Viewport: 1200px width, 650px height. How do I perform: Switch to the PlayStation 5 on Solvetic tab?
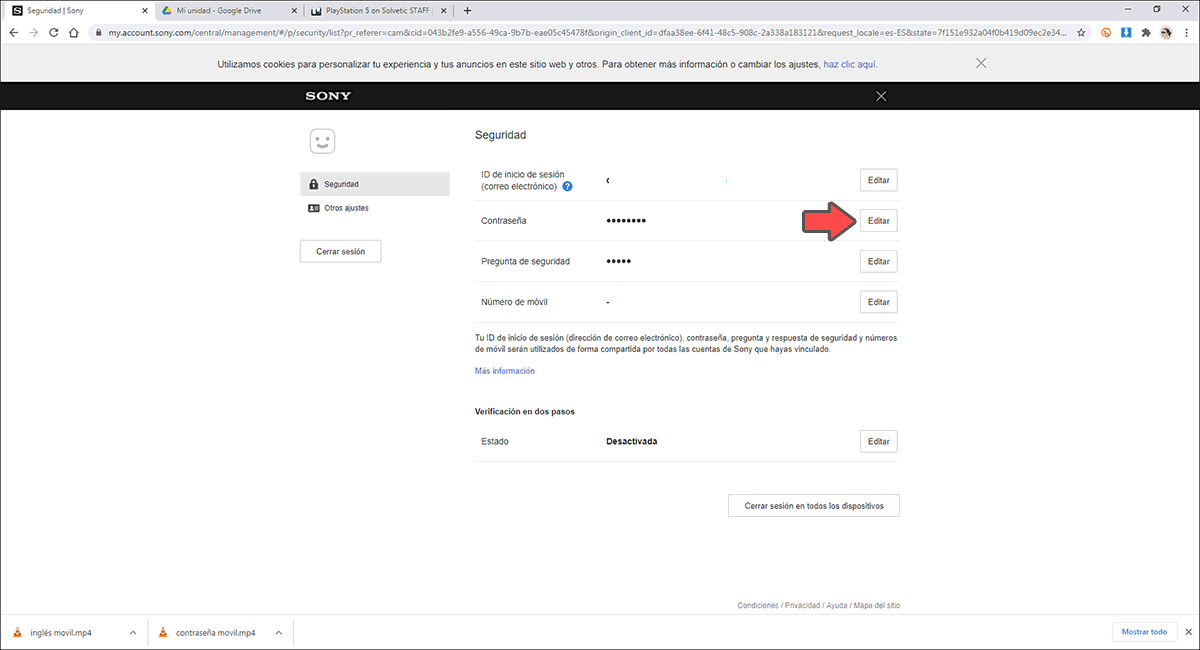[371, 10]
